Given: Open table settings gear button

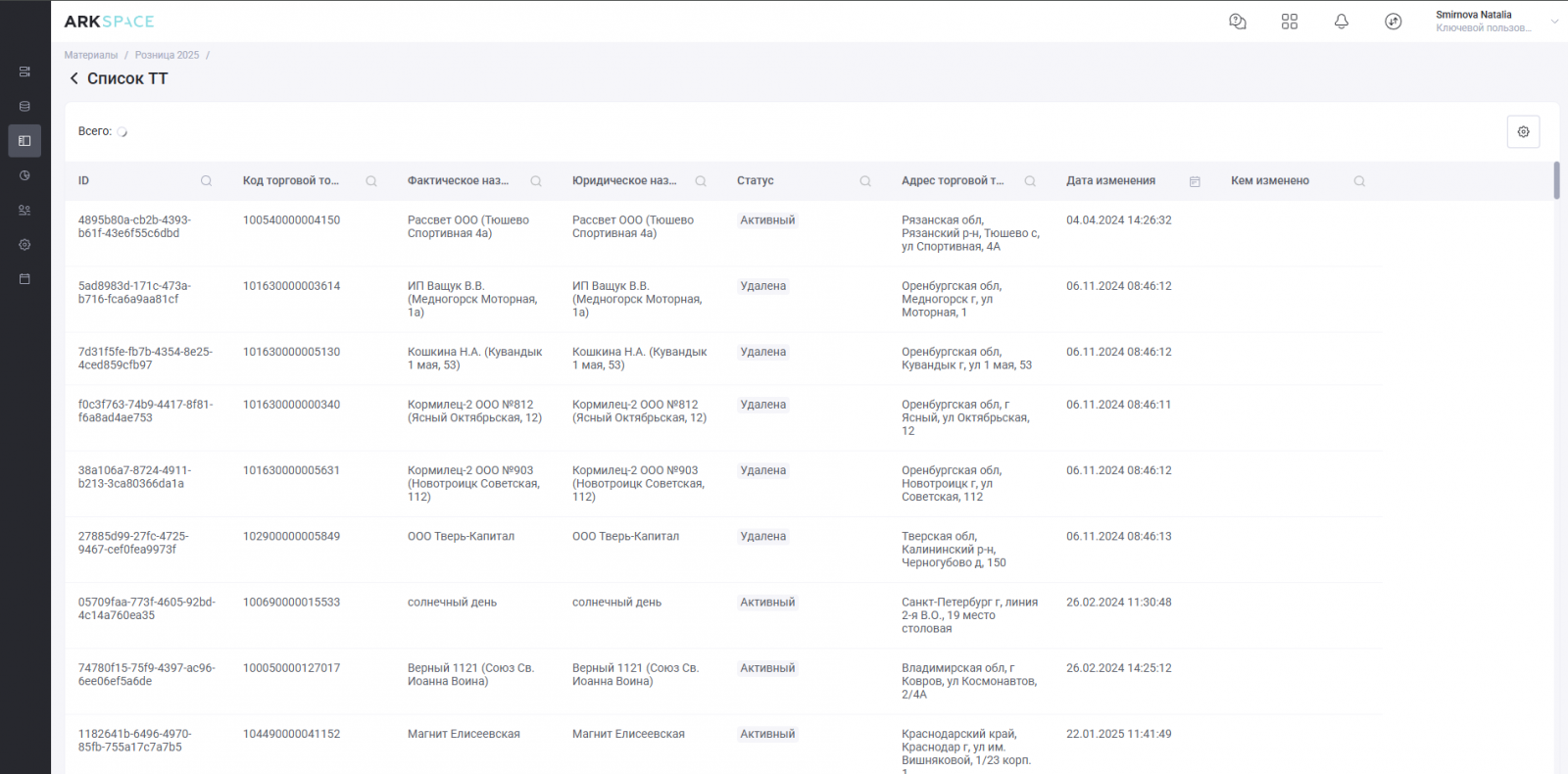Looking at the screenshot, I should 1523,131.
